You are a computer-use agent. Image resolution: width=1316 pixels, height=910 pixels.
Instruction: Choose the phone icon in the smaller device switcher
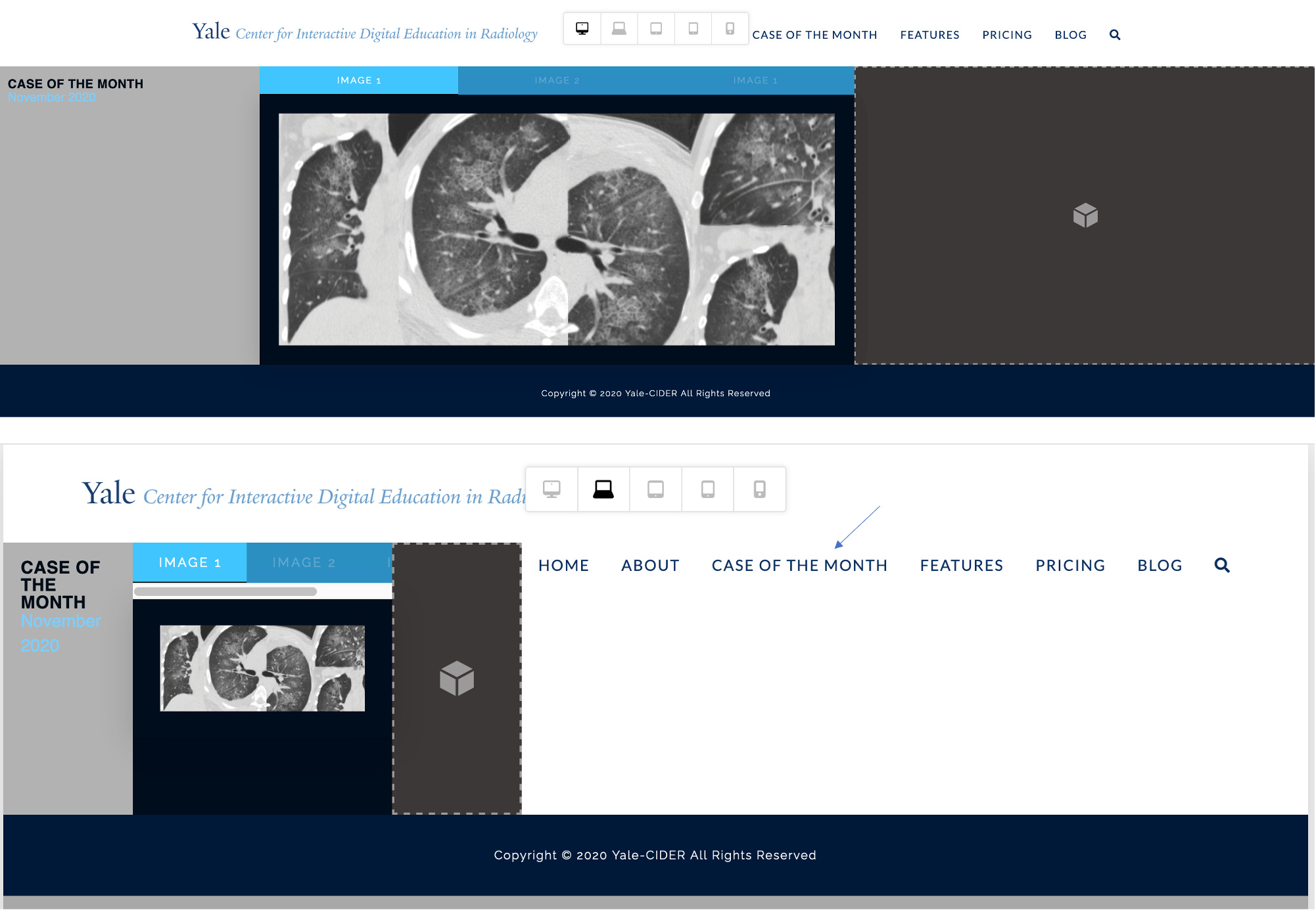click(730, 28)
